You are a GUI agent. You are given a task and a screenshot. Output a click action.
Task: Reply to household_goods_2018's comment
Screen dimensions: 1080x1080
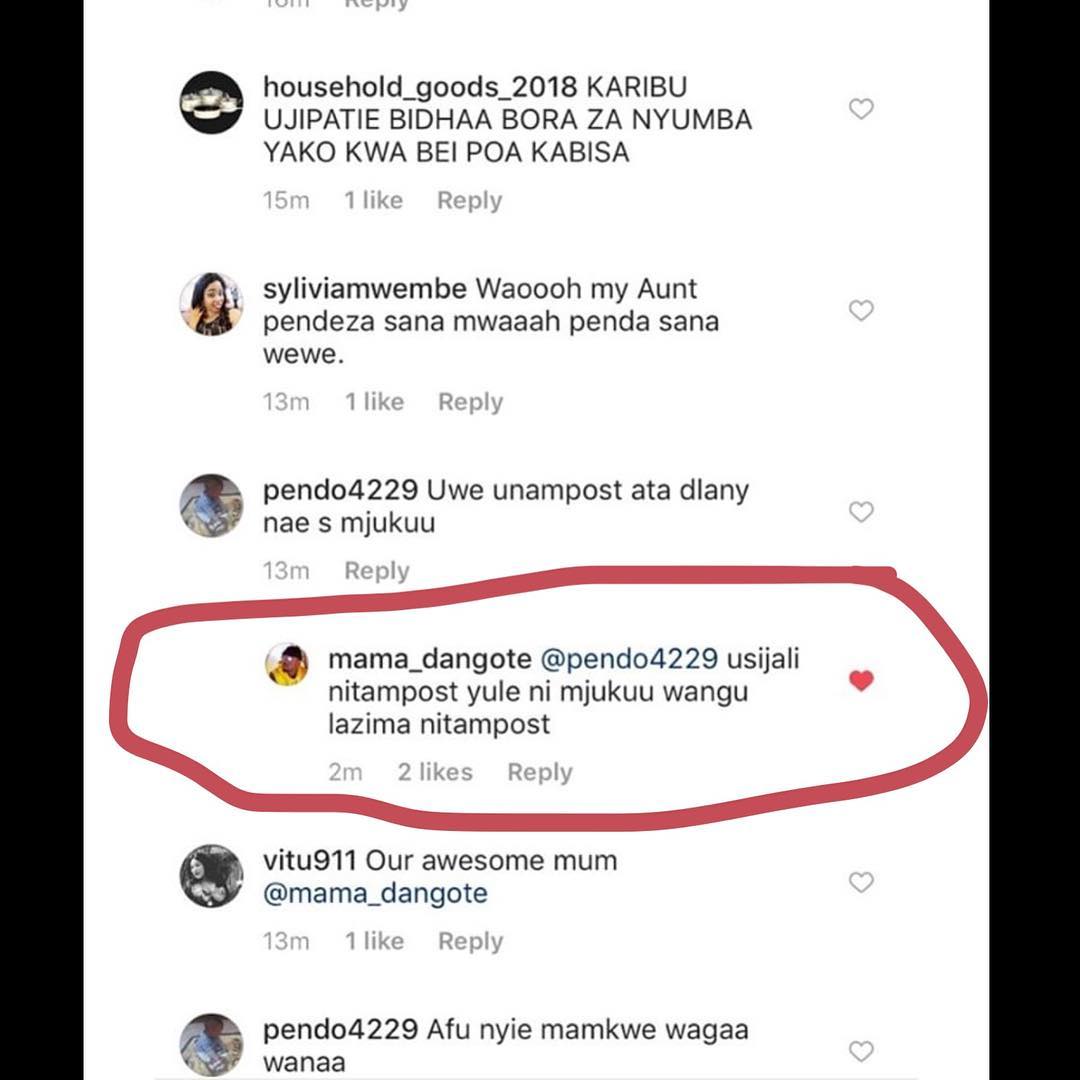pos(469,201)
